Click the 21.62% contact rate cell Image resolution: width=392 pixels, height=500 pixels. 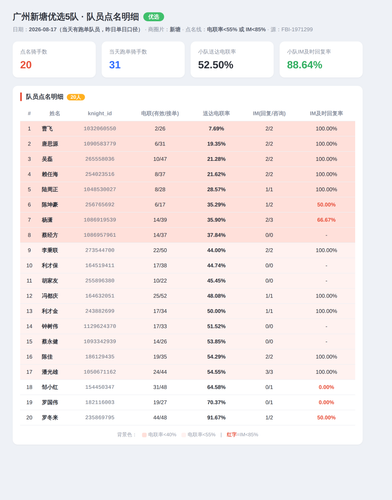pyautogui.click(x=216, y=174)
